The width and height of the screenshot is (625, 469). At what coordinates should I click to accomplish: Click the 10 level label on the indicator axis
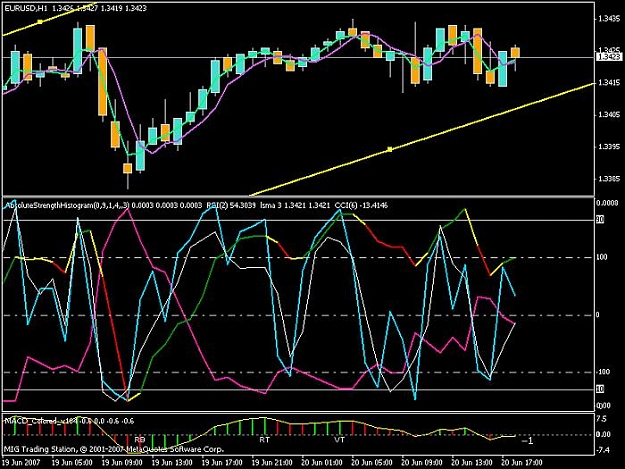(x=600, y=389)
